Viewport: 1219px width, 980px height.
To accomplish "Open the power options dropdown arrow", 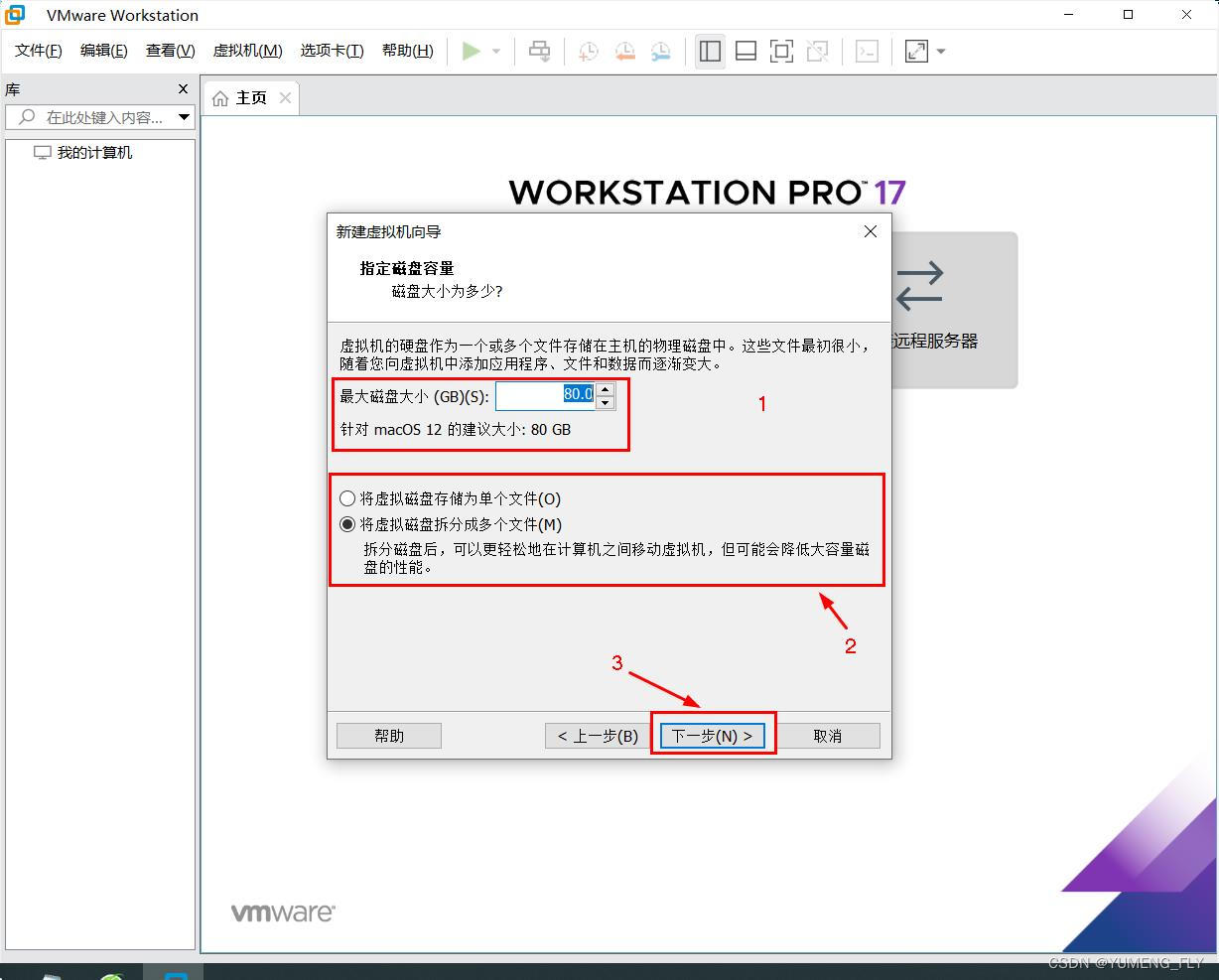I will pos(496,52).
